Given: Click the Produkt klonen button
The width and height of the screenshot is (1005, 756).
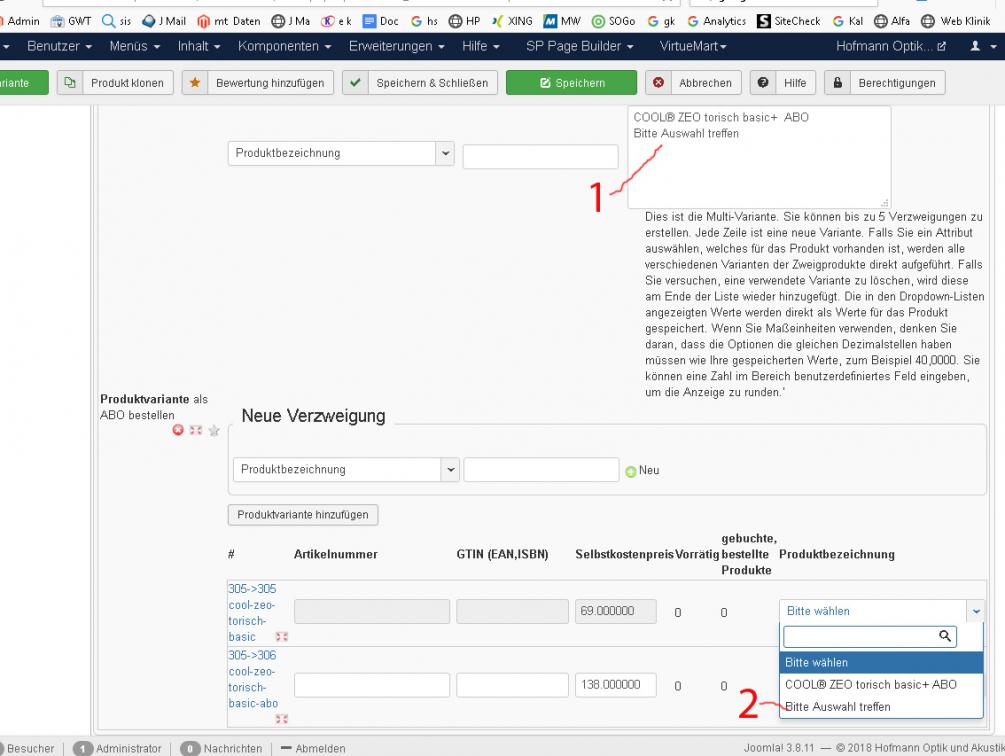Looking at the screenshot, I should click(x=116, y=83).
